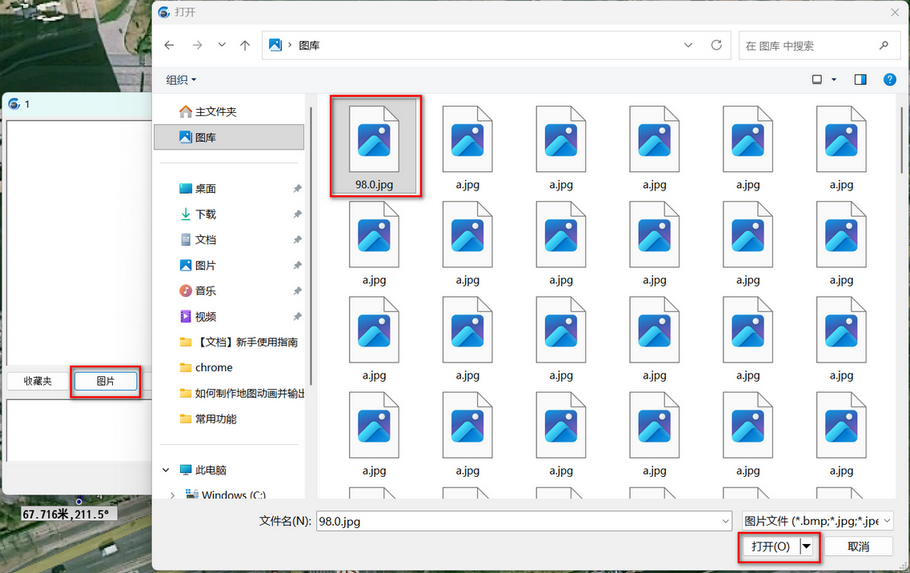Select 图库 in the sidebar
This screenshot has width=910, height=573.
coord(229,137)
